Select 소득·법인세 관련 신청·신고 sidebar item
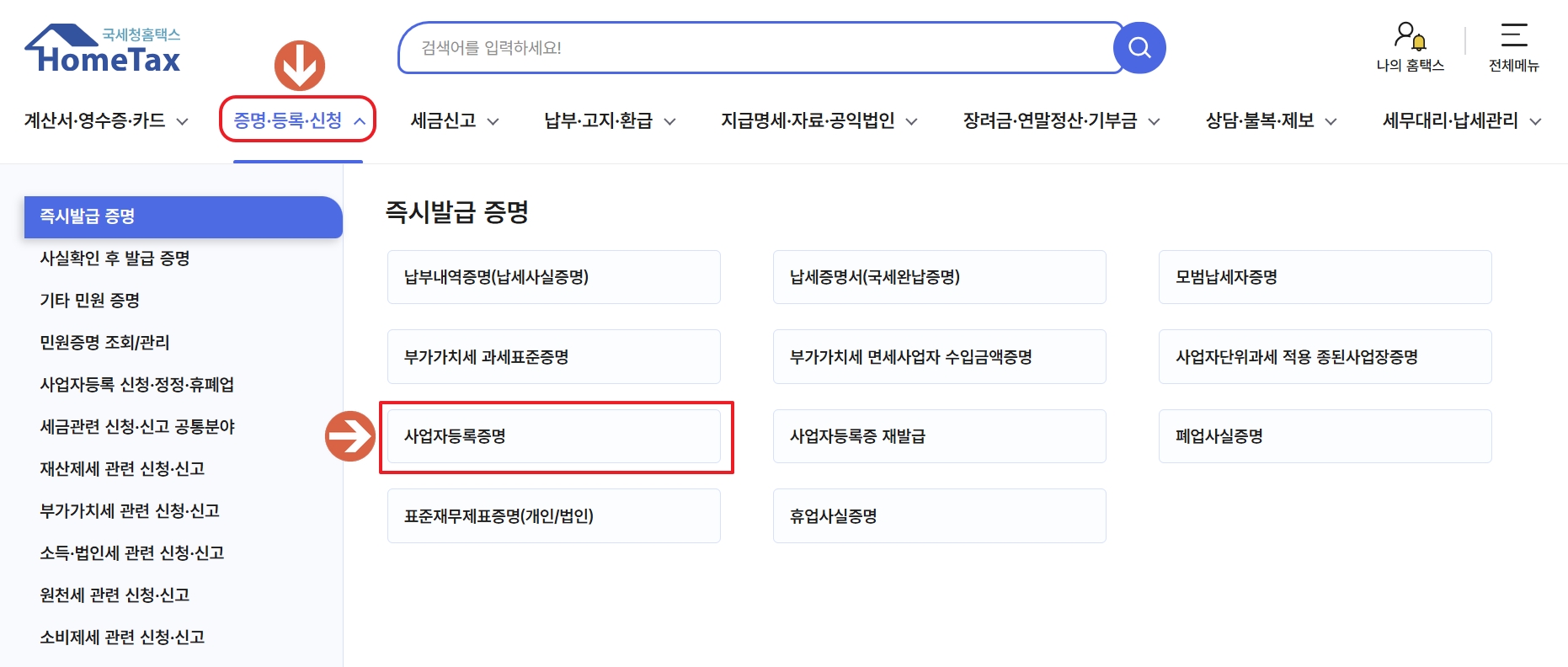Screen dimensions: 1568x667 [132, 553]
